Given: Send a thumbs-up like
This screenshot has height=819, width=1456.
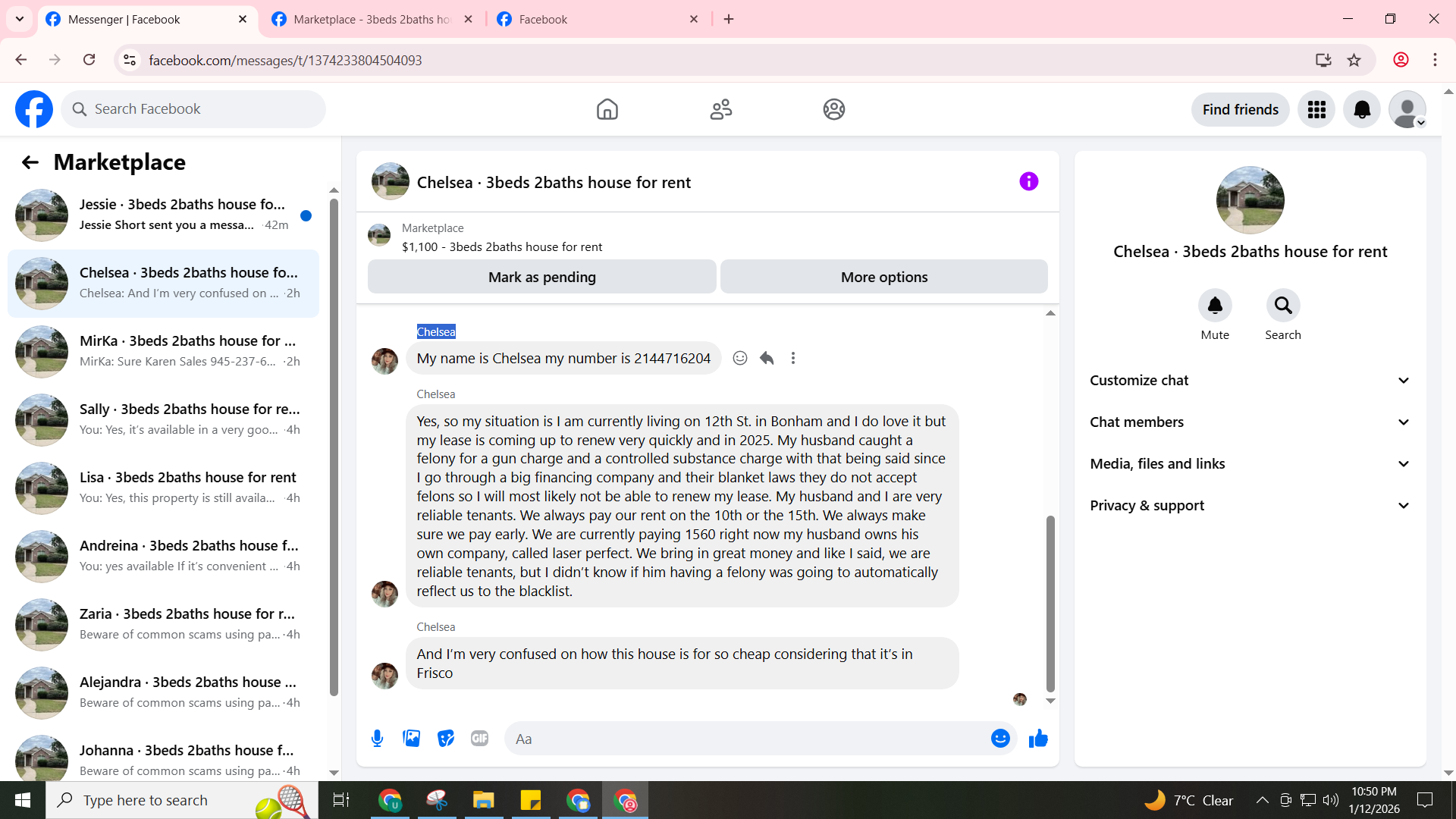Looking at the screenshot, I should tap(1038, 739).
